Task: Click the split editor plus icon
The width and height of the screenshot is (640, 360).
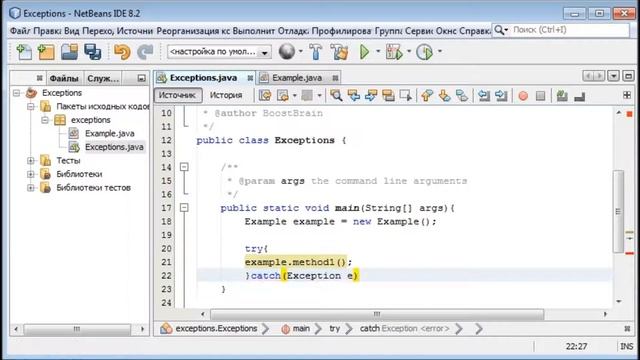Action: tap(627, 95)
